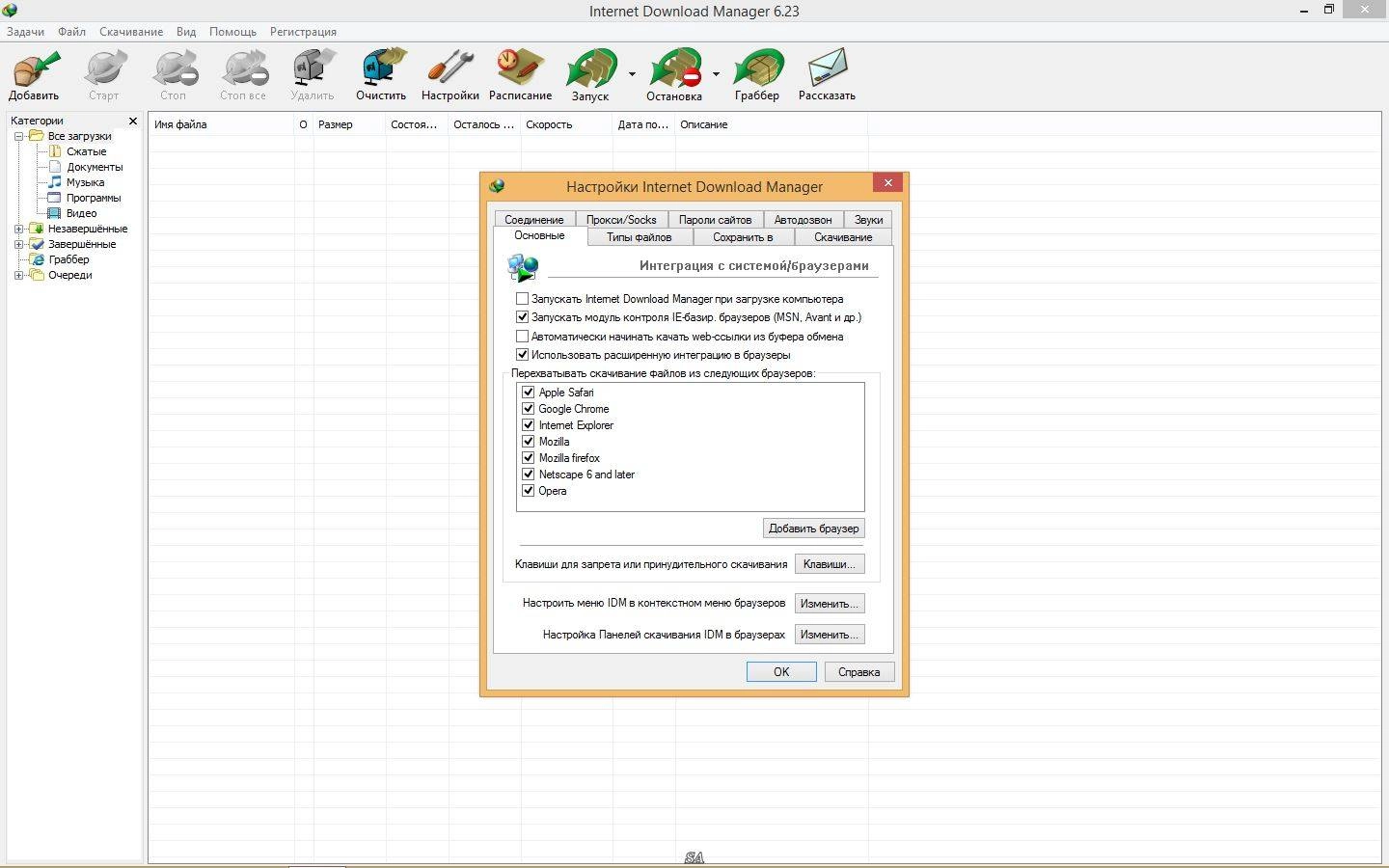Switch to the Типы файлов tab

(x=639, y=237)
